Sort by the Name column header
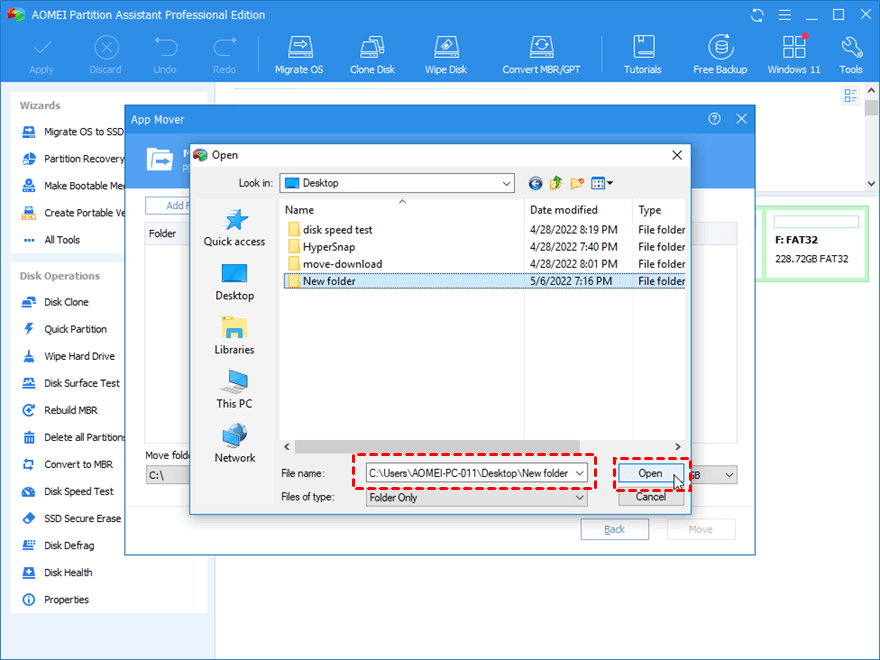The height and width of the screenshot is (660, 880). click(x=402, y=210)
